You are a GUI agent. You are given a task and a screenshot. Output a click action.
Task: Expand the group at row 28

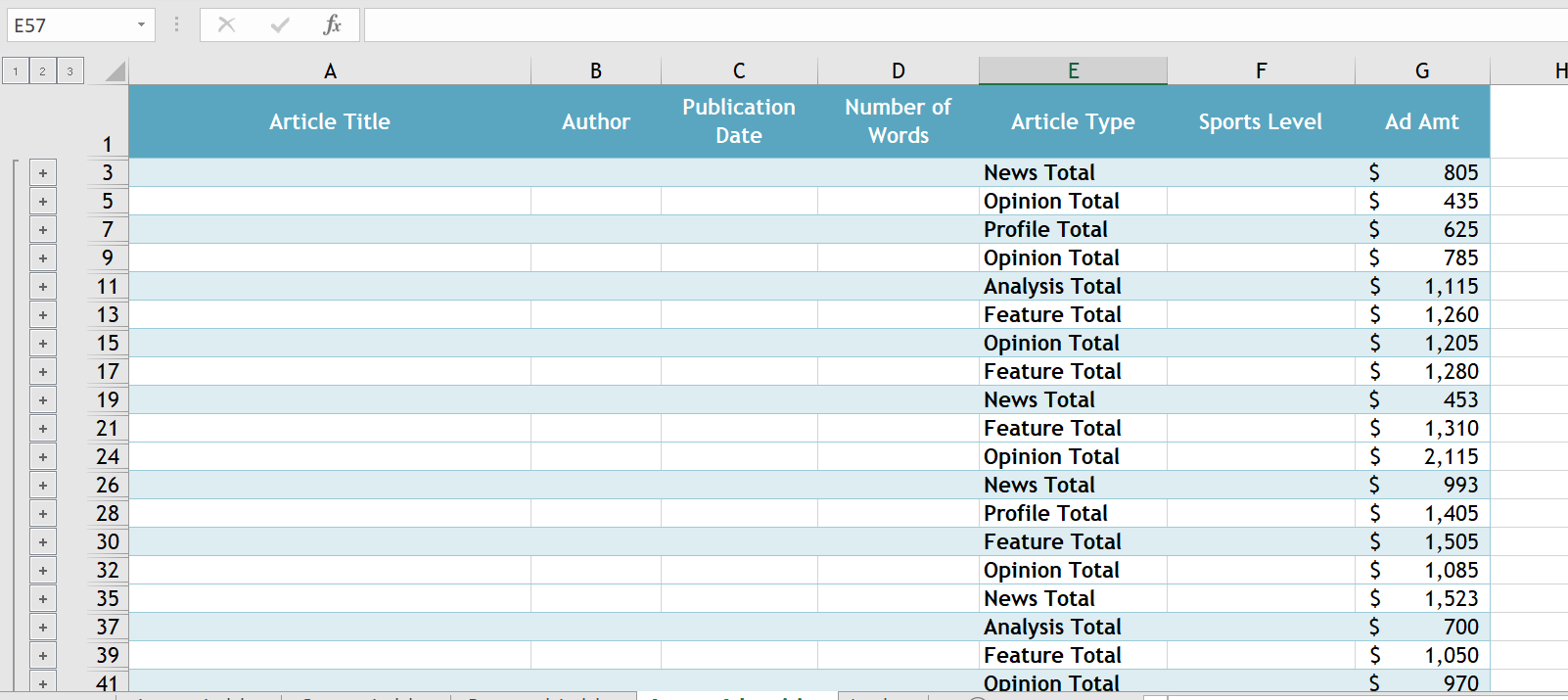coord(43,514)
